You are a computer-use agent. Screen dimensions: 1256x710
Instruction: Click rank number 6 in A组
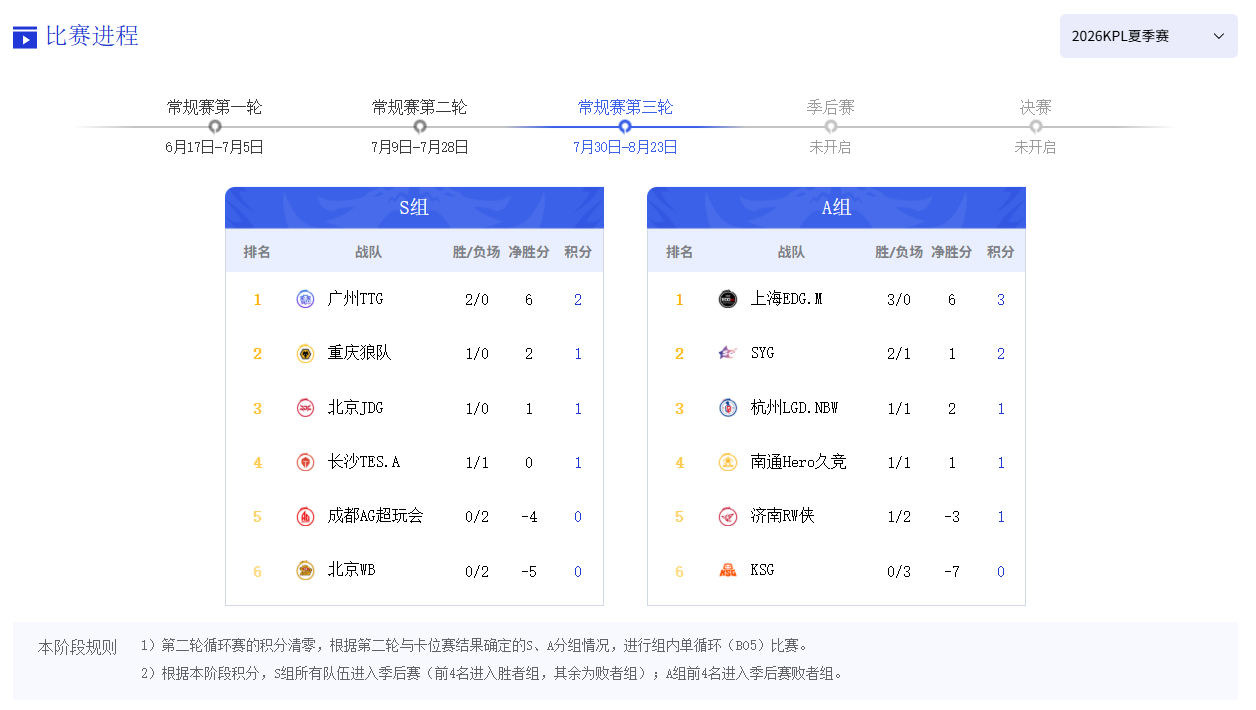point(680,572)
